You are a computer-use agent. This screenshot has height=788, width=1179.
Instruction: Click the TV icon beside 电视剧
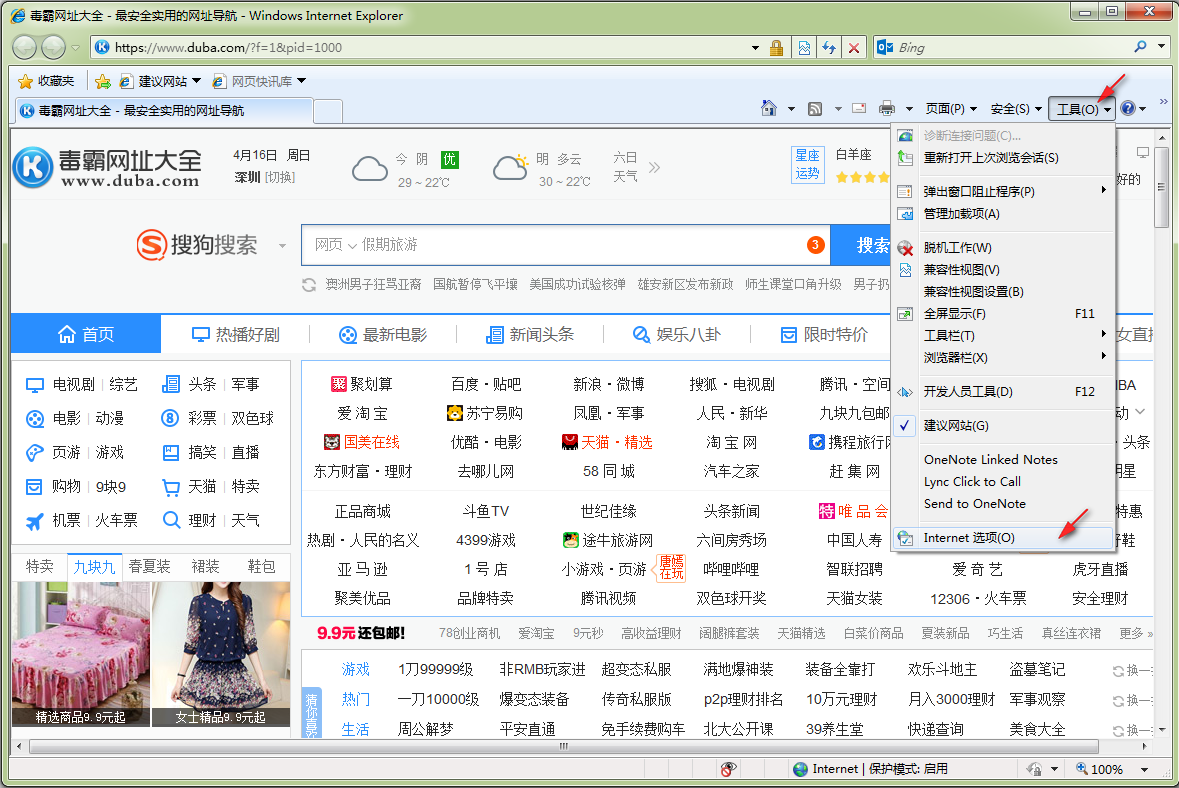pos(35,385)
